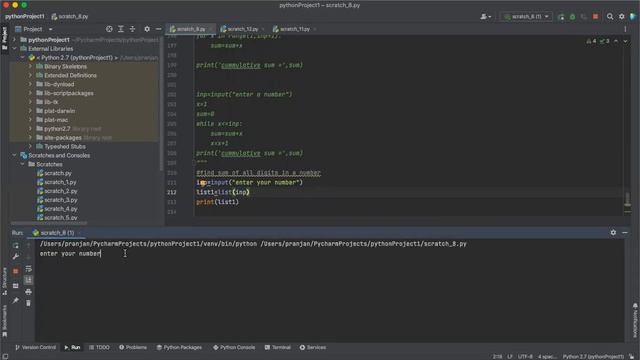
Task: Open Version Control tool window
Action: (35, 347)
